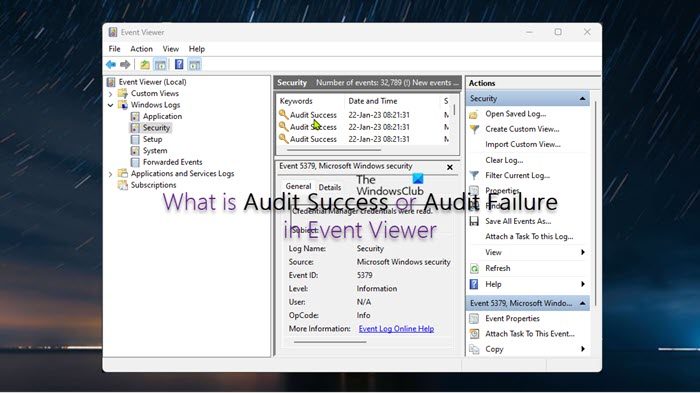Click the blue Help toolbar icon
700x393 pixels.
click(179, 65)
